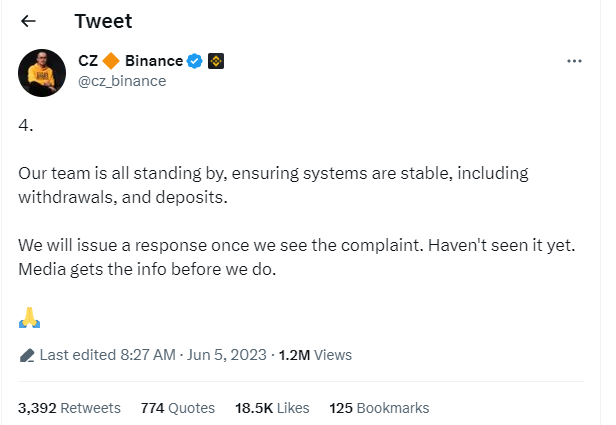This screenshot has width=616, height=425.
Task: Click the Jun 5, 2023 date
Action: click(227, 355)
